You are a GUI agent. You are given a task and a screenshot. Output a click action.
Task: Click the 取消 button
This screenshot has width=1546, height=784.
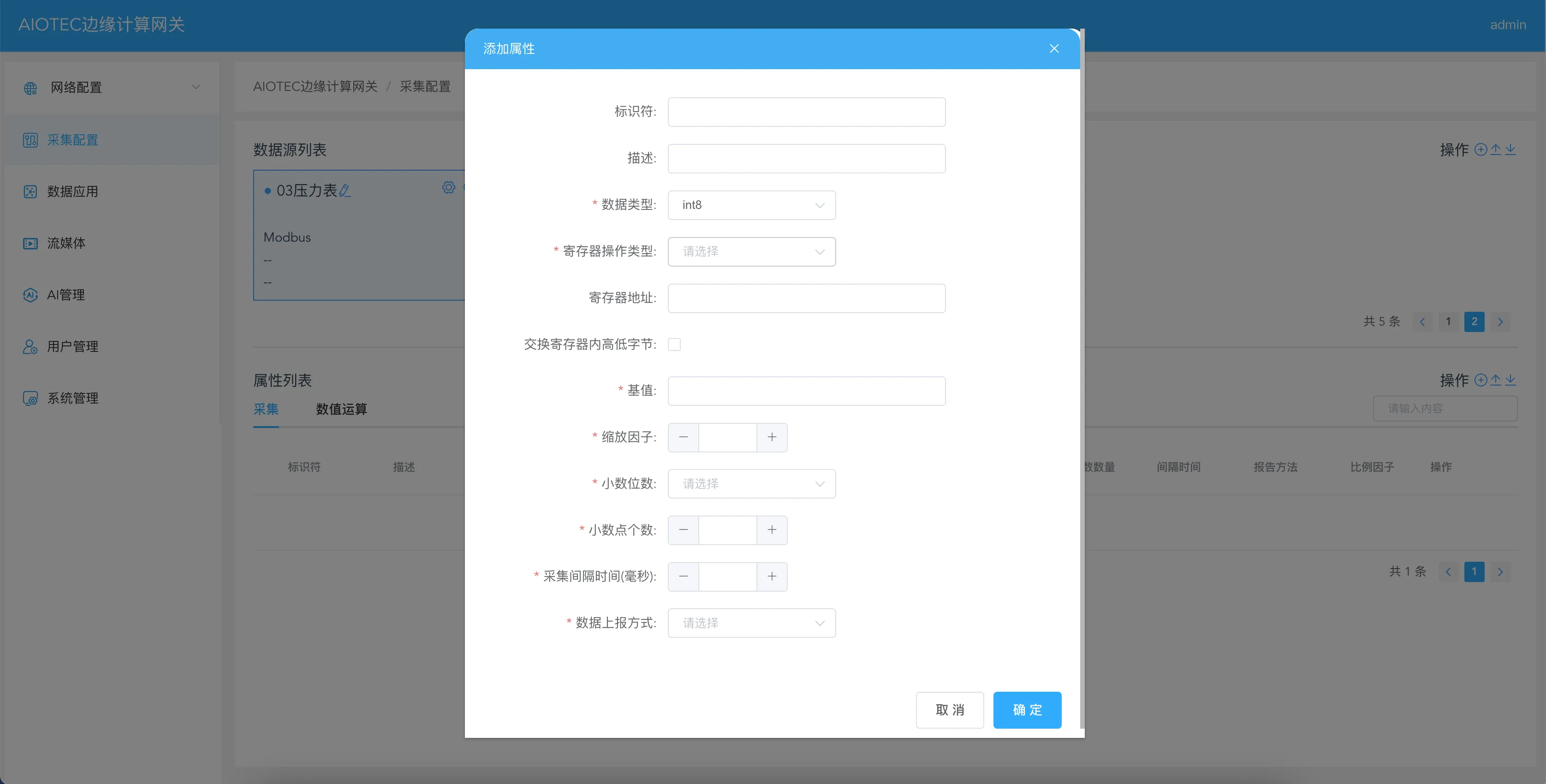click(x=950, y=710)
